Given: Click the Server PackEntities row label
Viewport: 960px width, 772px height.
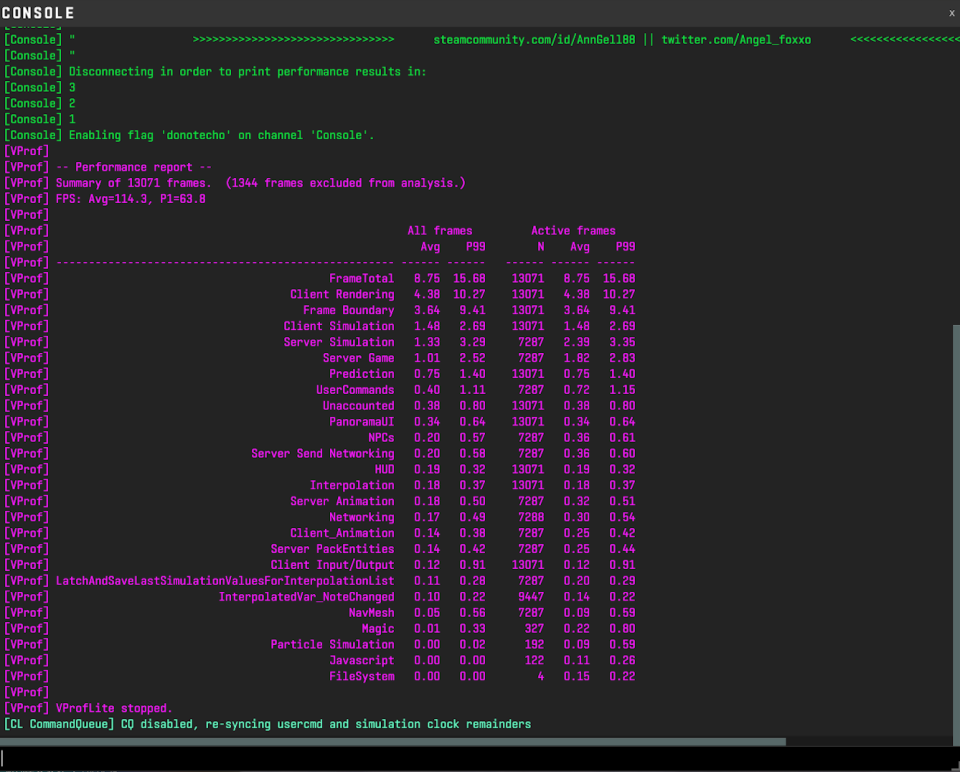Looking at the screenshot, I should tap(332, 549).
